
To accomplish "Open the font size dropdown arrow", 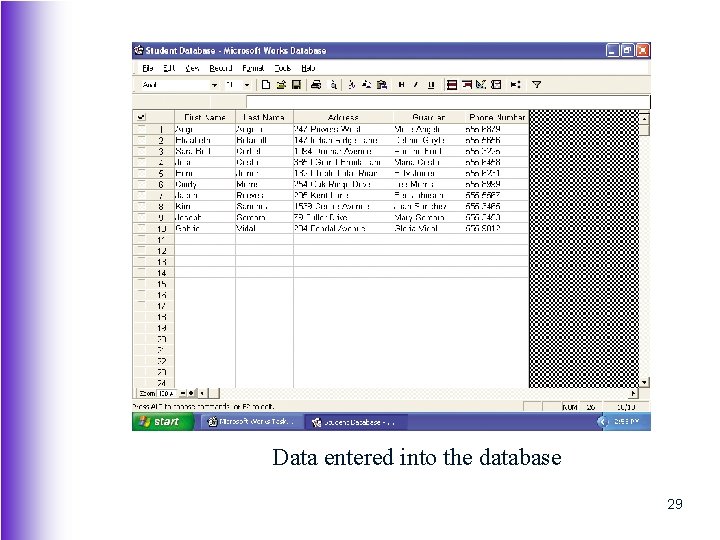I will click(x=247, y=84).
